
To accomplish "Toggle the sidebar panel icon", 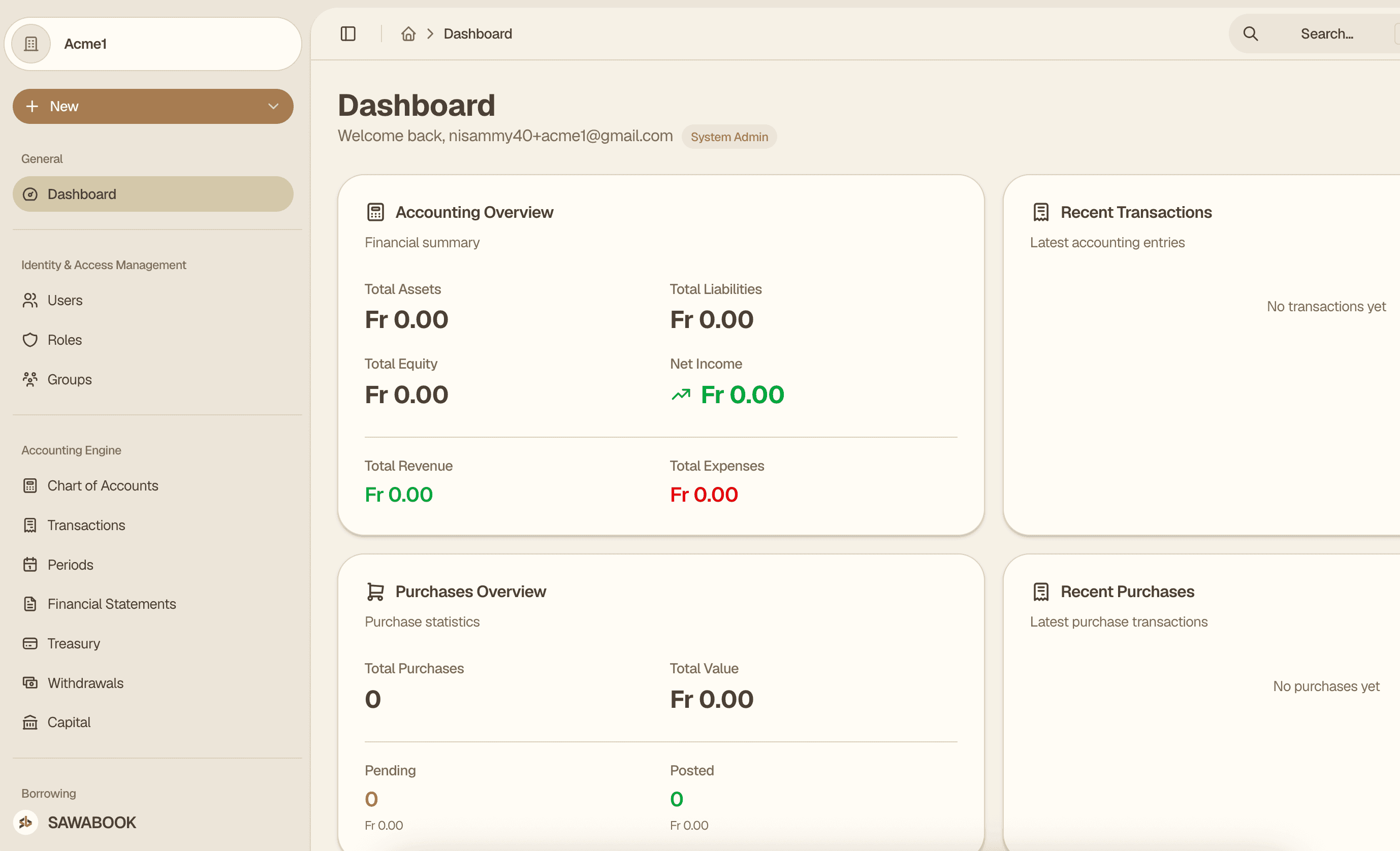I will click(x=348, y=34).
